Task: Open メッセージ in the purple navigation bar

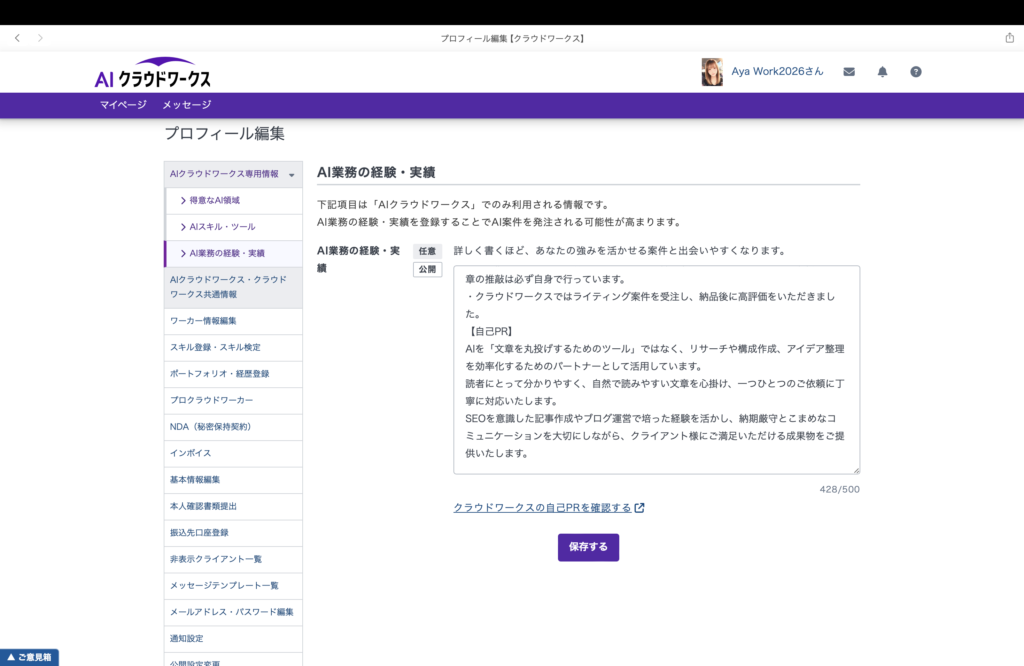Action: click(187, 104)
